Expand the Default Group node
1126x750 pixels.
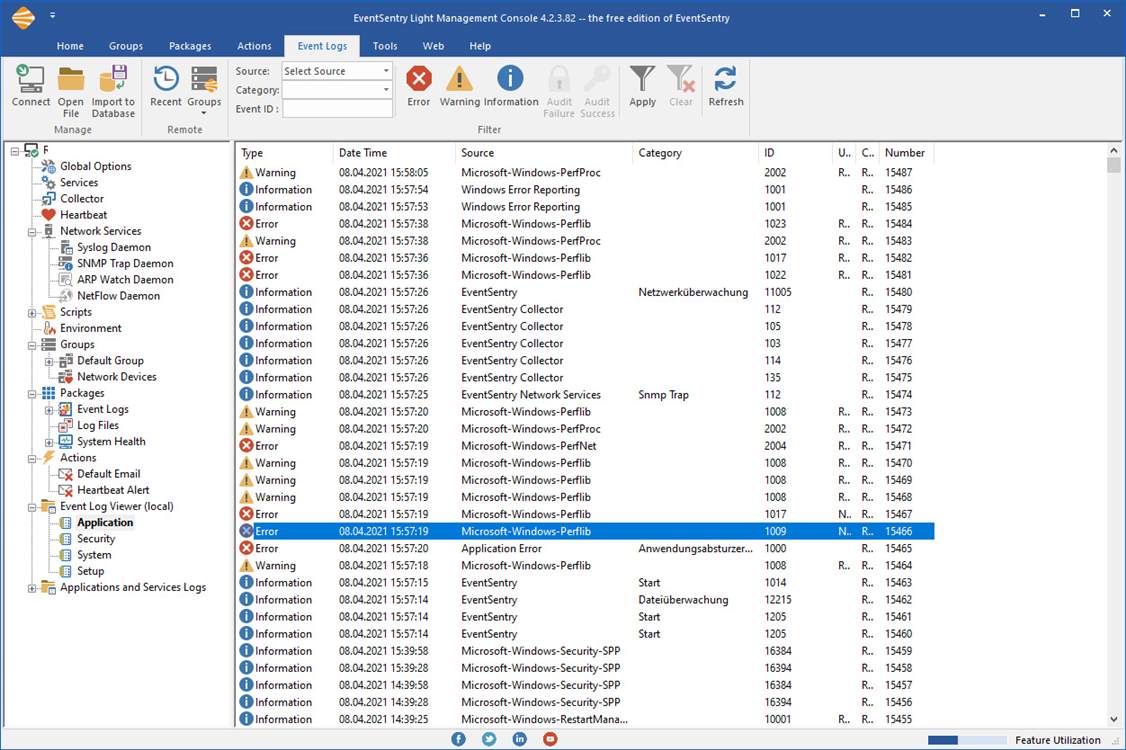tap(50, 361)
